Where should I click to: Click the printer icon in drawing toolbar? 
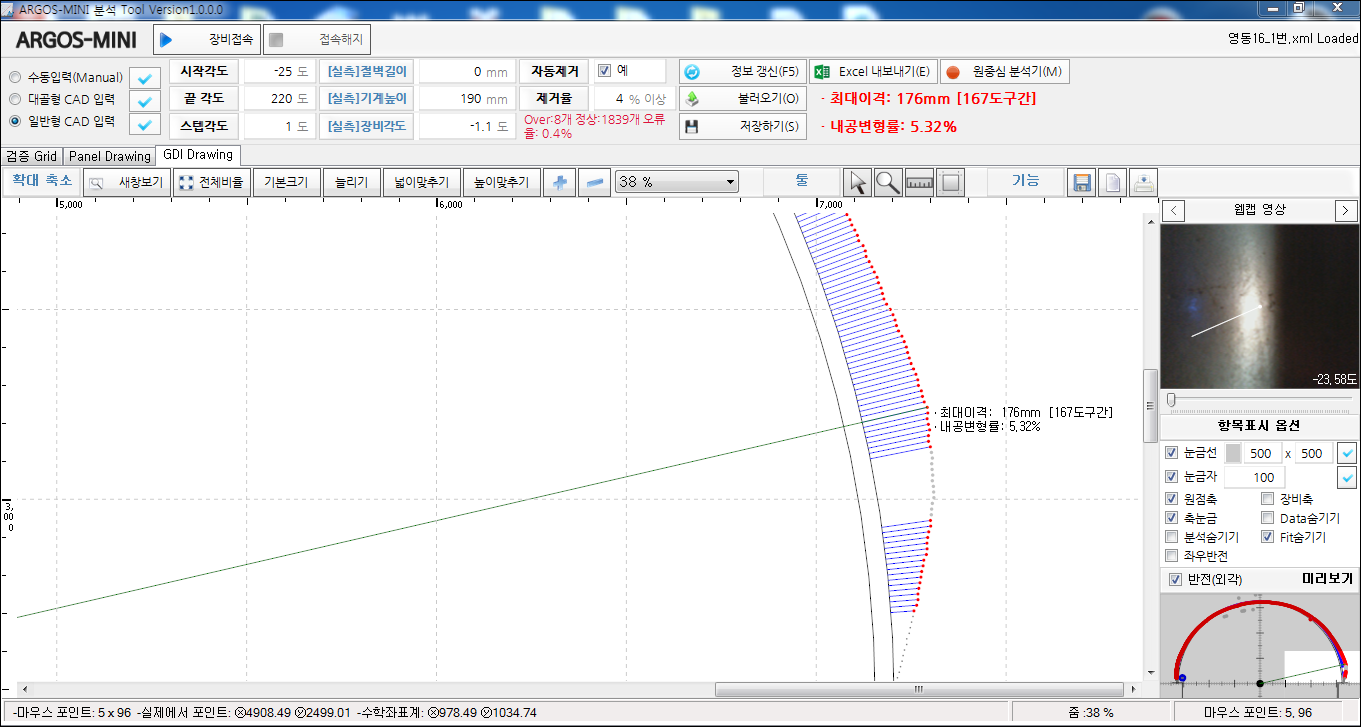1144,182
